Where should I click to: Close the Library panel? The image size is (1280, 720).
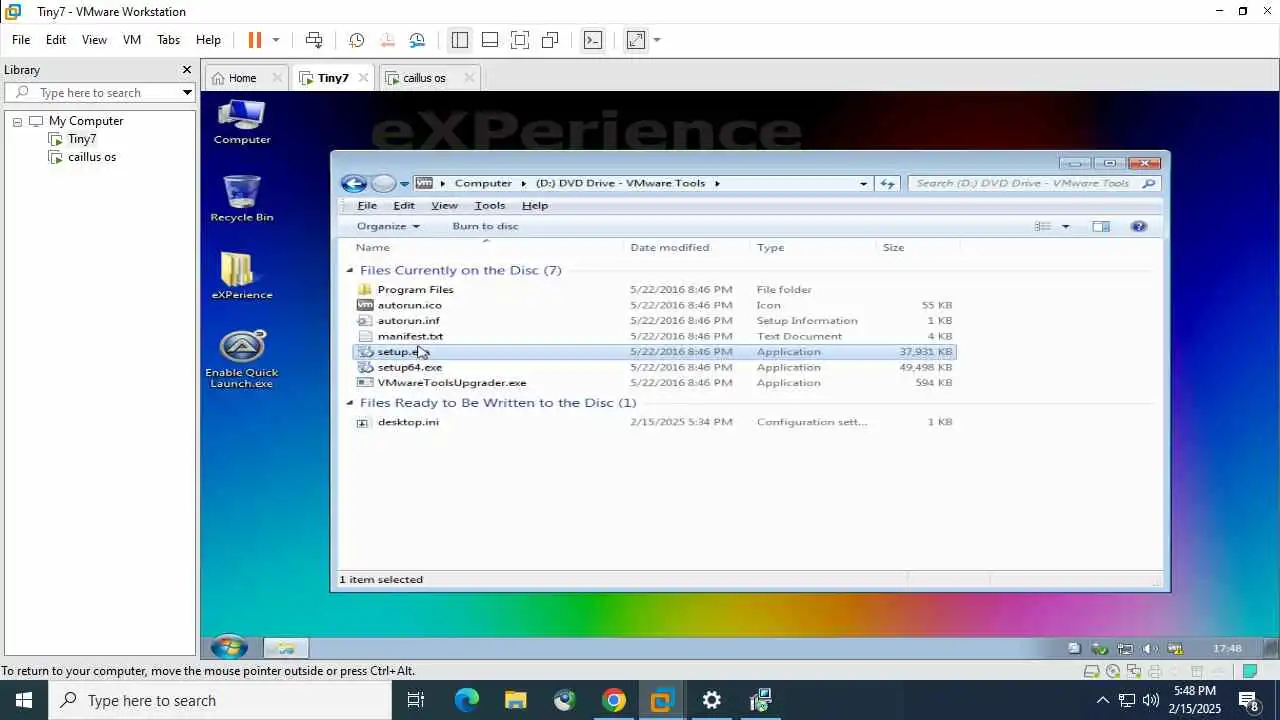coord(186,70)
